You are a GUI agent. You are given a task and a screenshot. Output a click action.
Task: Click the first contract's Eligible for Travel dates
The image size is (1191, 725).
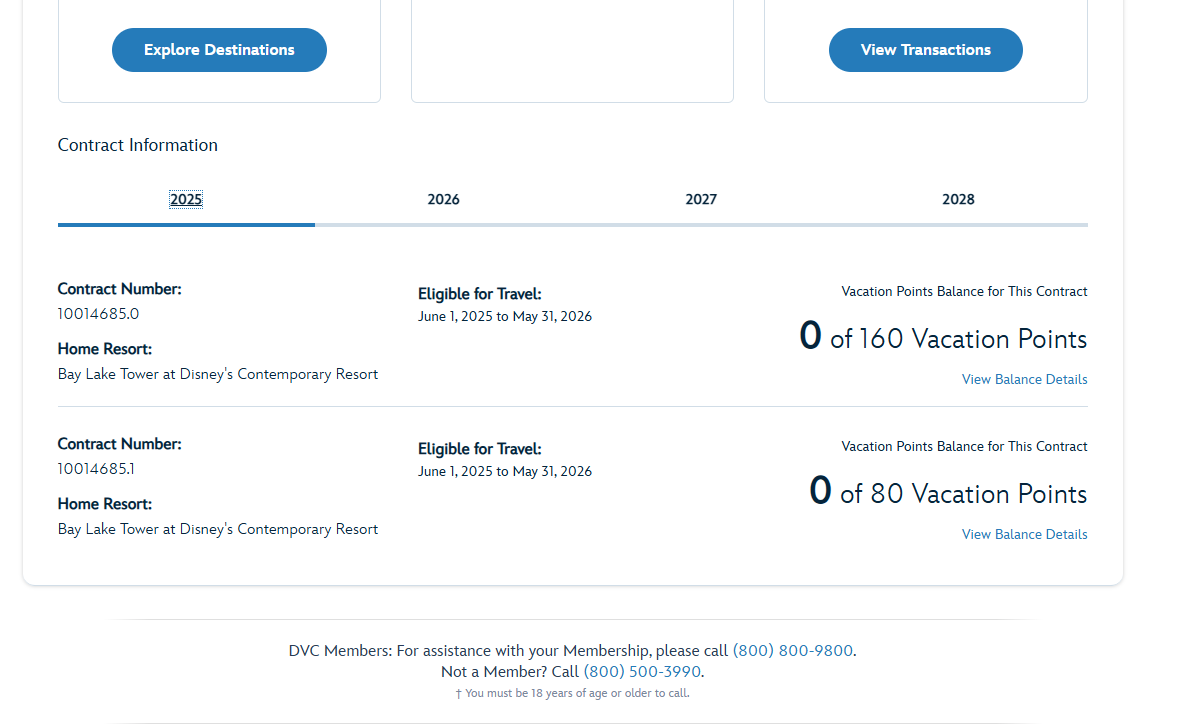(x=505, y=317)
